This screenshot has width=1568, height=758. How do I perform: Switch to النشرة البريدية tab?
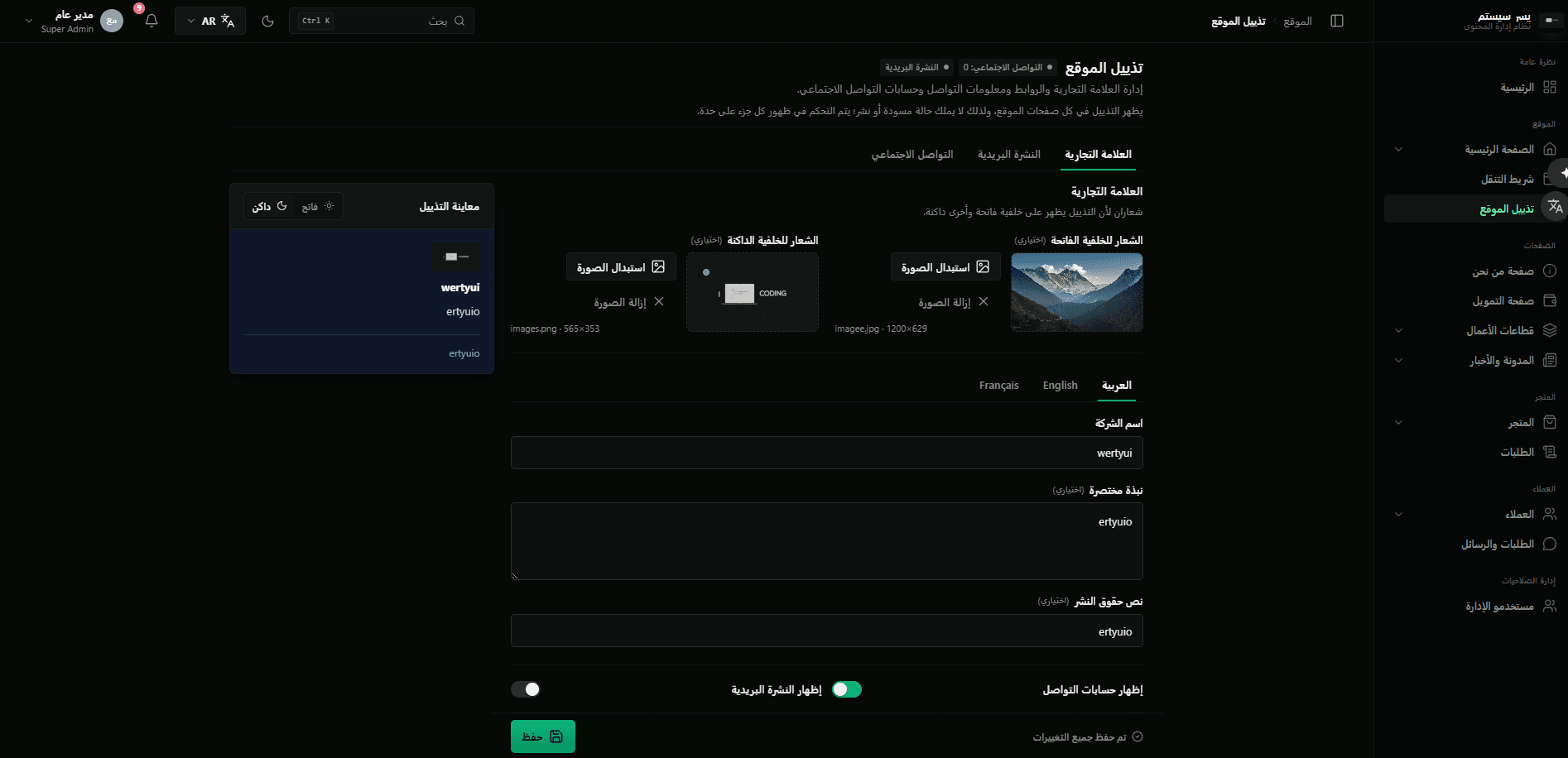[1008, 155]
